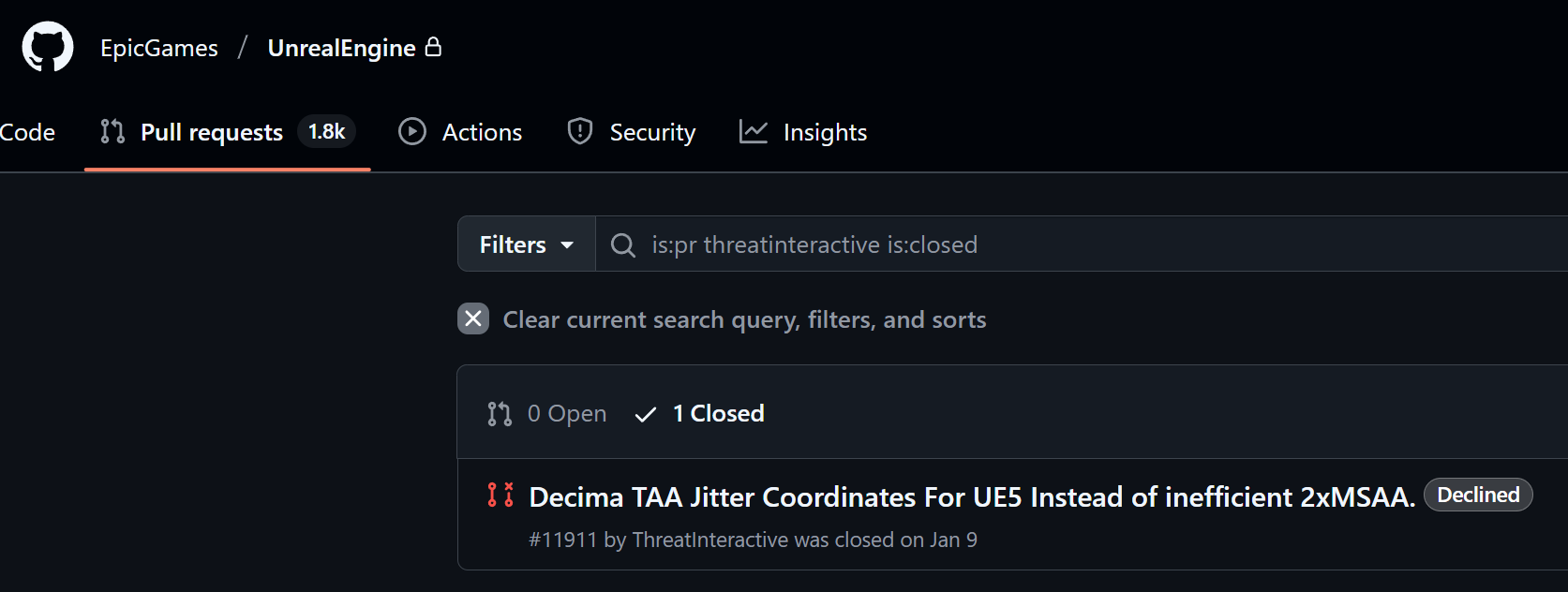Click the Insights graph icon
The image size is (1568, 592).
click(x=754, y=132)
